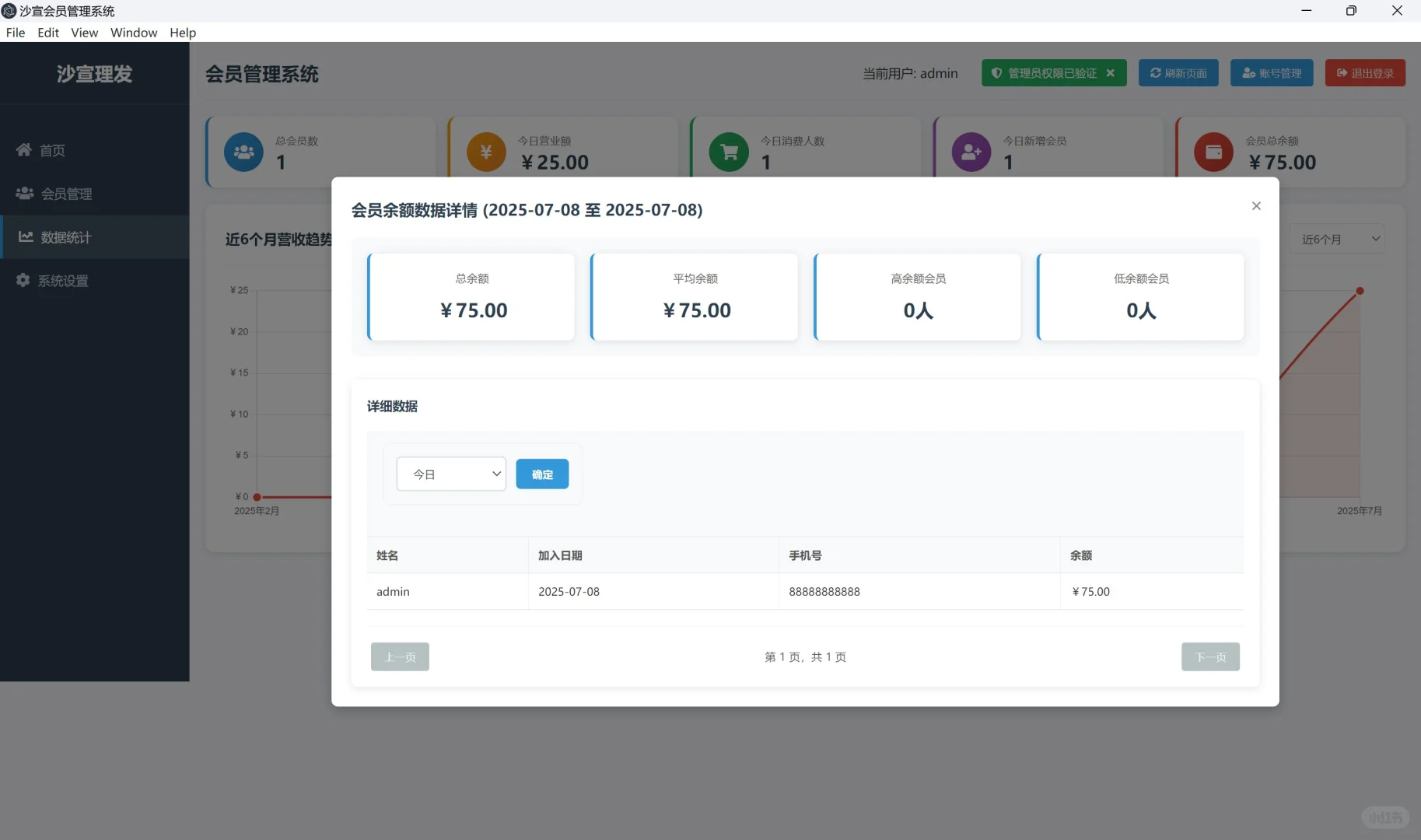Click the 低余额会员 summary card
The height and width of the screenshot is (840, 1421).
1141,297
